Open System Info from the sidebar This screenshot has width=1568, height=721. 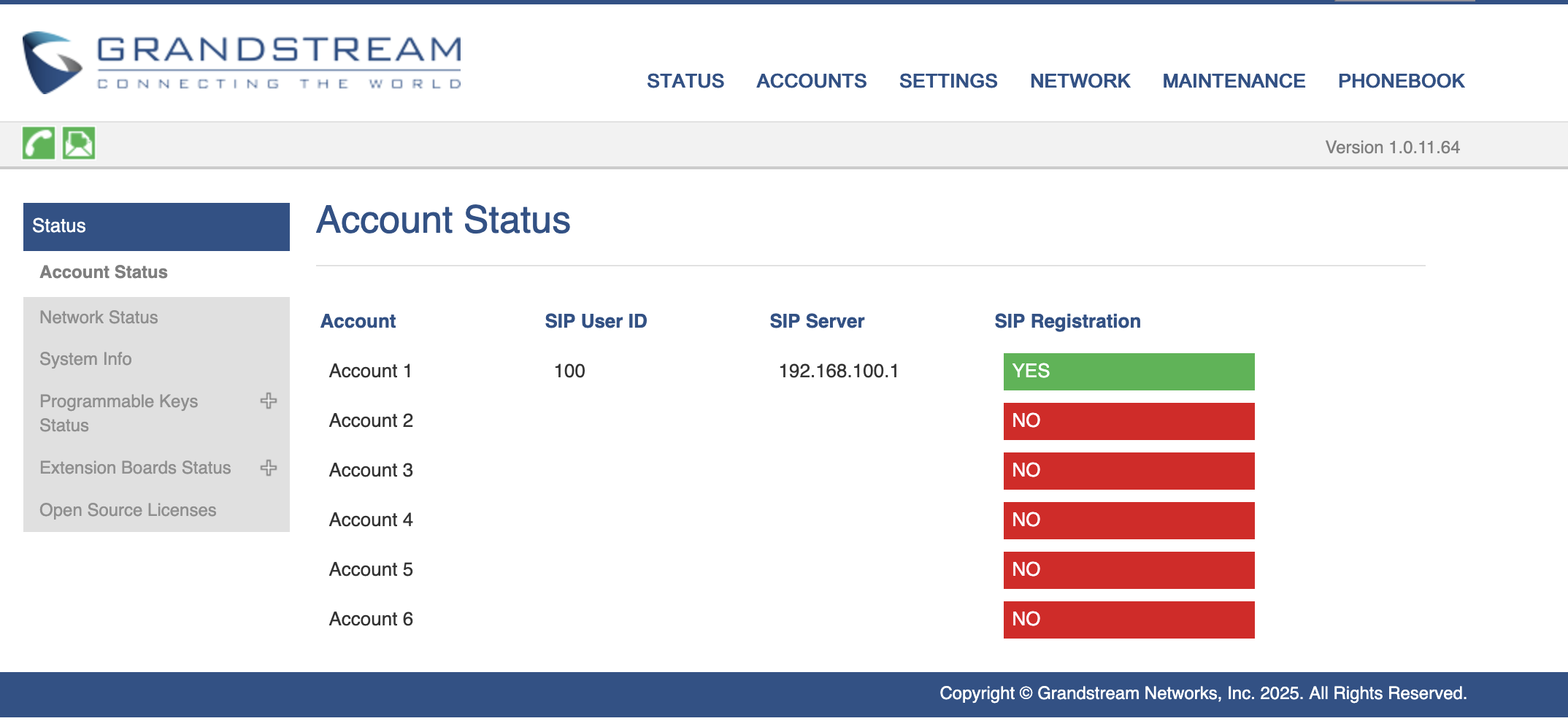pyautogui.click(x=85, y=359)
